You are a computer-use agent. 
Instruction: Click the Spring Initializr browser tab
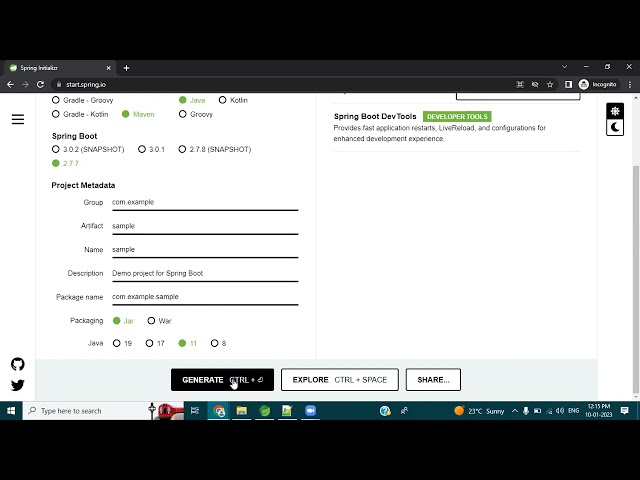(x=60, y=68)
